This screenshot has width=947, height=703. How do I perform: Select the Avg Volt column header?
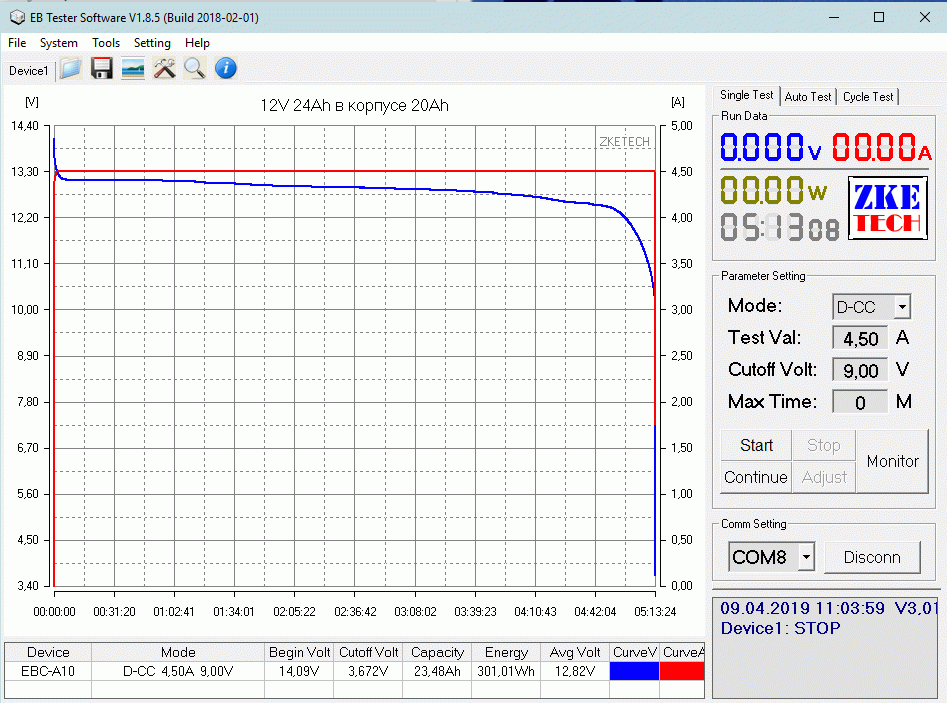[x=575, y=652]
